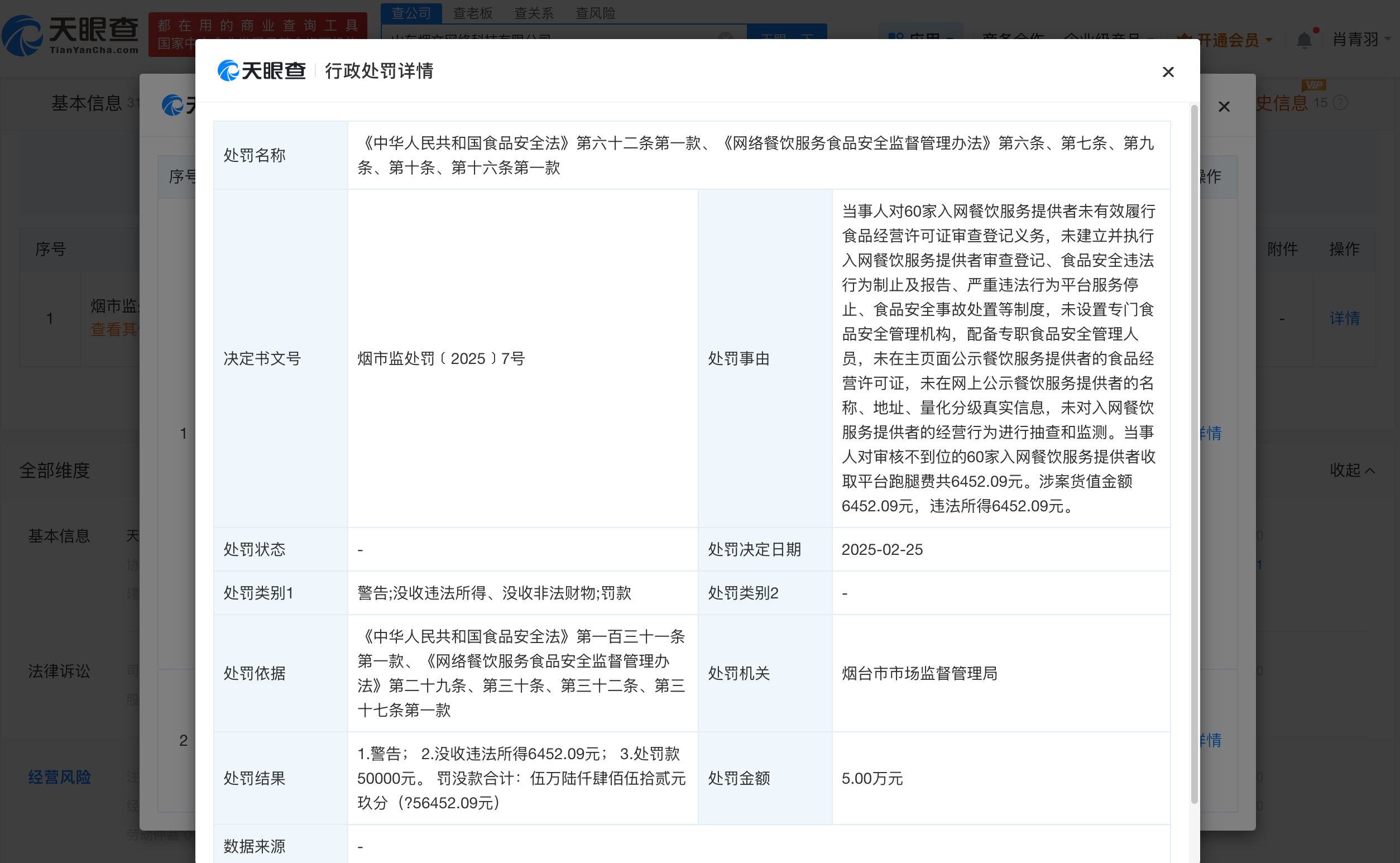Click the VIP badge above 史信息
This screenshot has width=1400, height=863.
pos(1313,86)
